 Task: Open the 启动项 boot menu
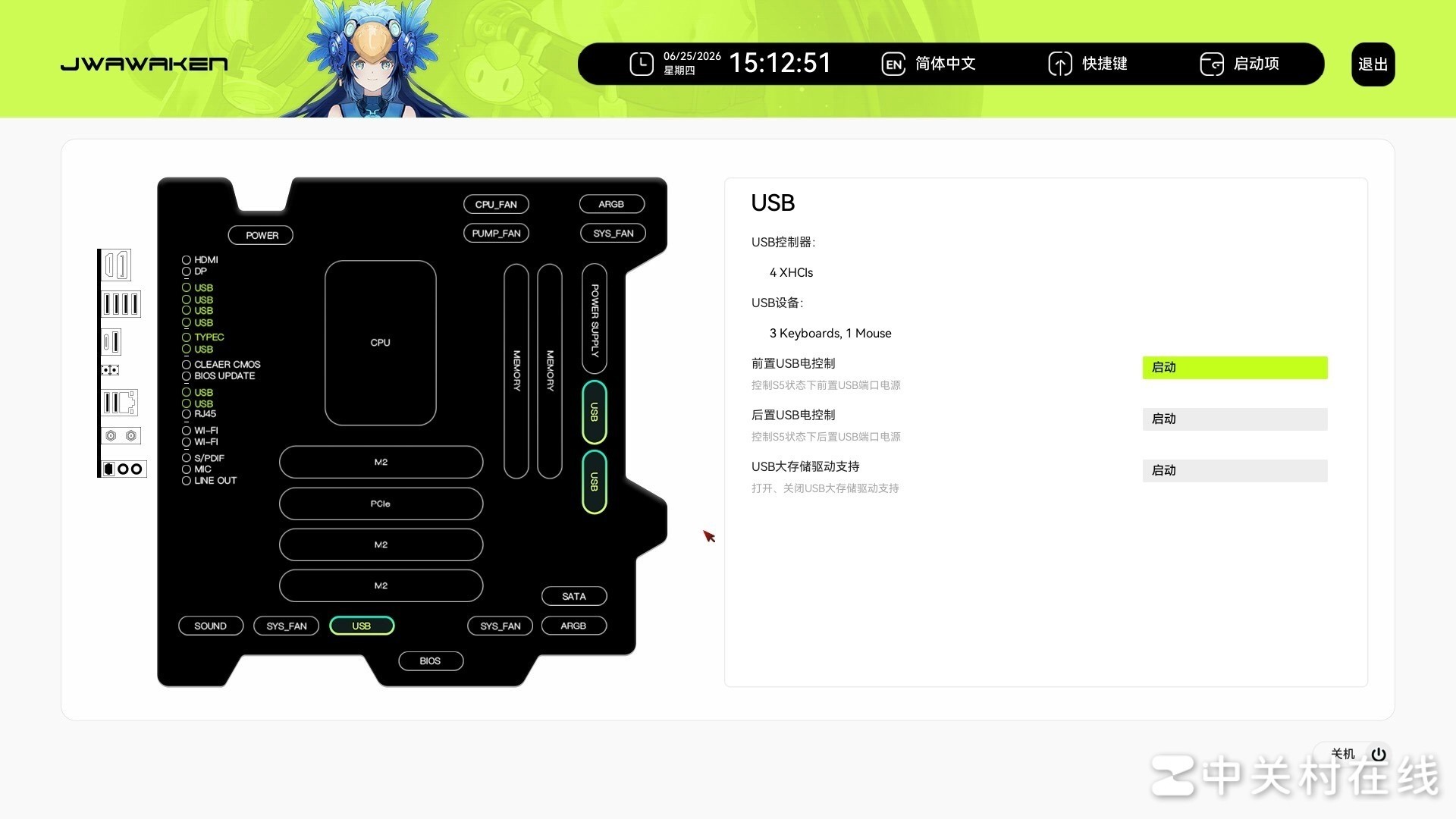1256,64
